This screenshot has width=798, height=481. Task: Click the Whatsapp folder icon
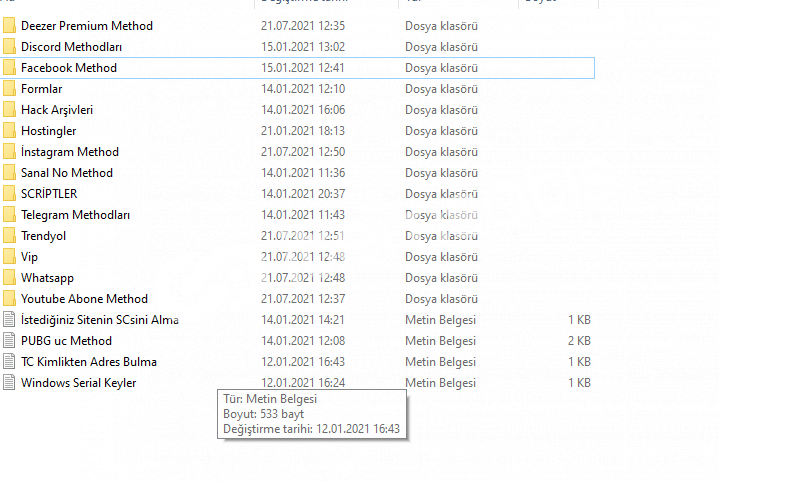click(9, 277)
